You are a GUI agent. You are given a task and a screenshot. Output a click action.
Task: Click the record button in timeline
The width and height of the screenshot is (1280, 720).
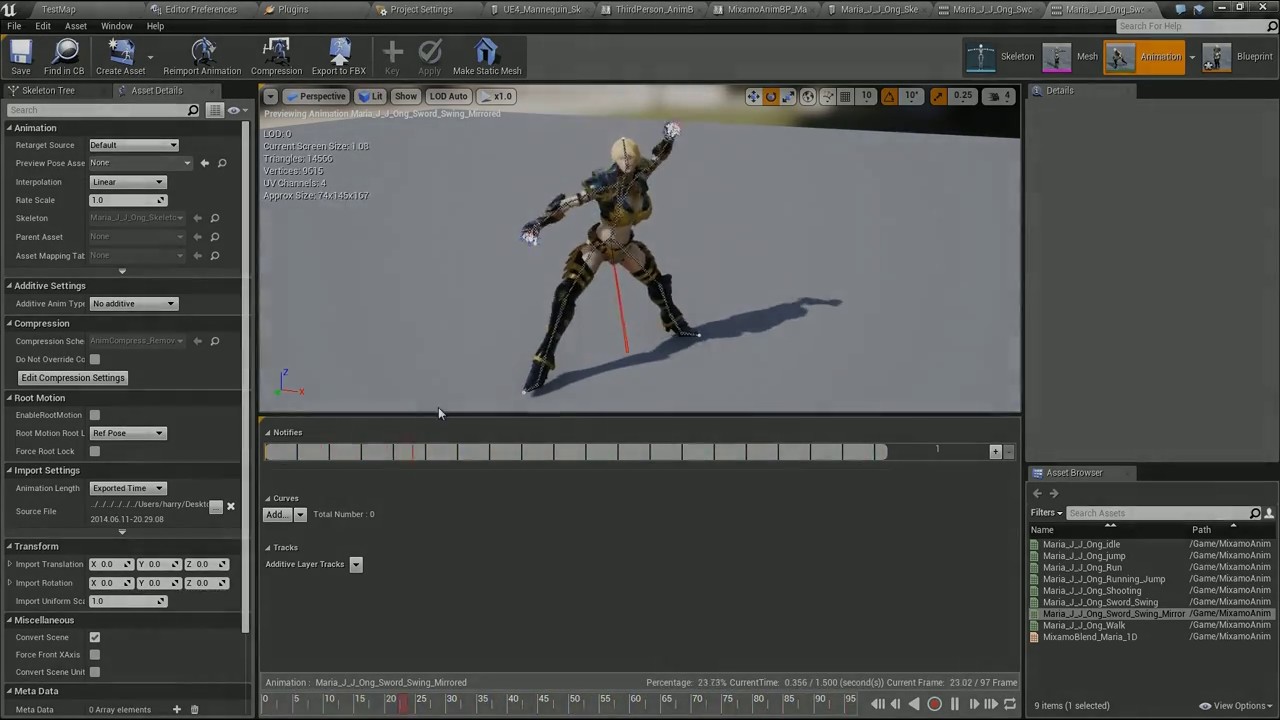point(934,704)
